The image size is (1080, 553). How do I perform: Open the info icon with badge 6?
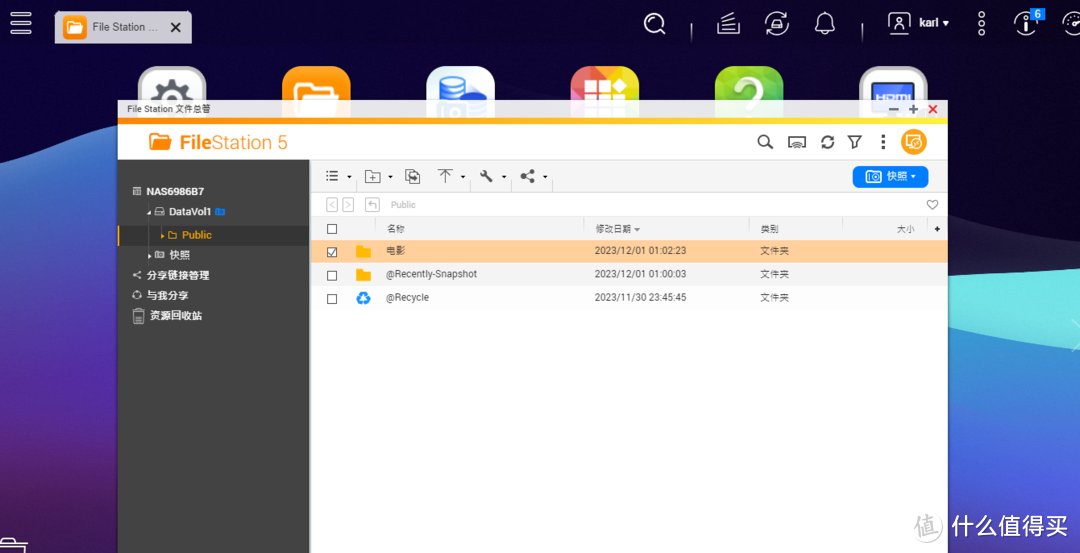(x=1028, y=23)
